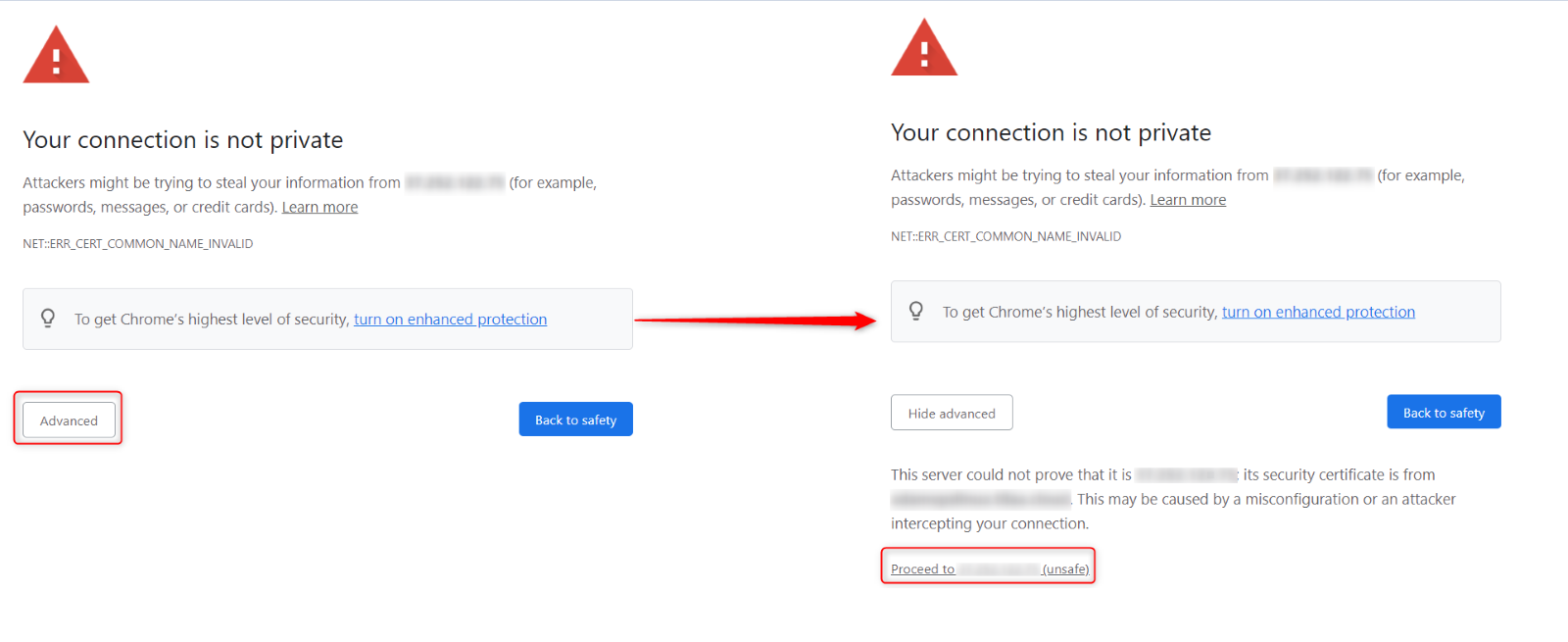Click right 'Your connection is not private' heading
This screenshot has height=642, width=1568.
point(1051,132)
